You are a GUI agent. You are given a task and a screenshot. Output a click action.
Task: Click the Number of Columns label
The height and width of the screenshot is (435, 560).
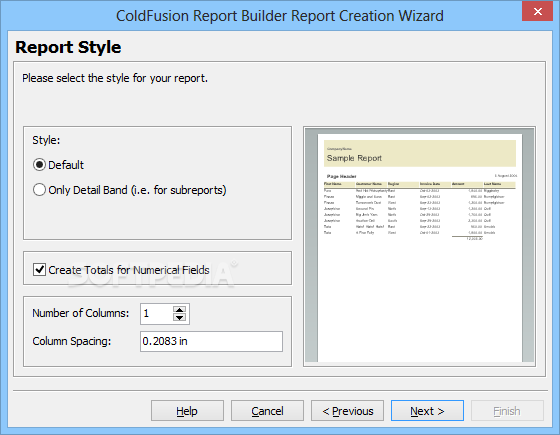pos(81,313)
